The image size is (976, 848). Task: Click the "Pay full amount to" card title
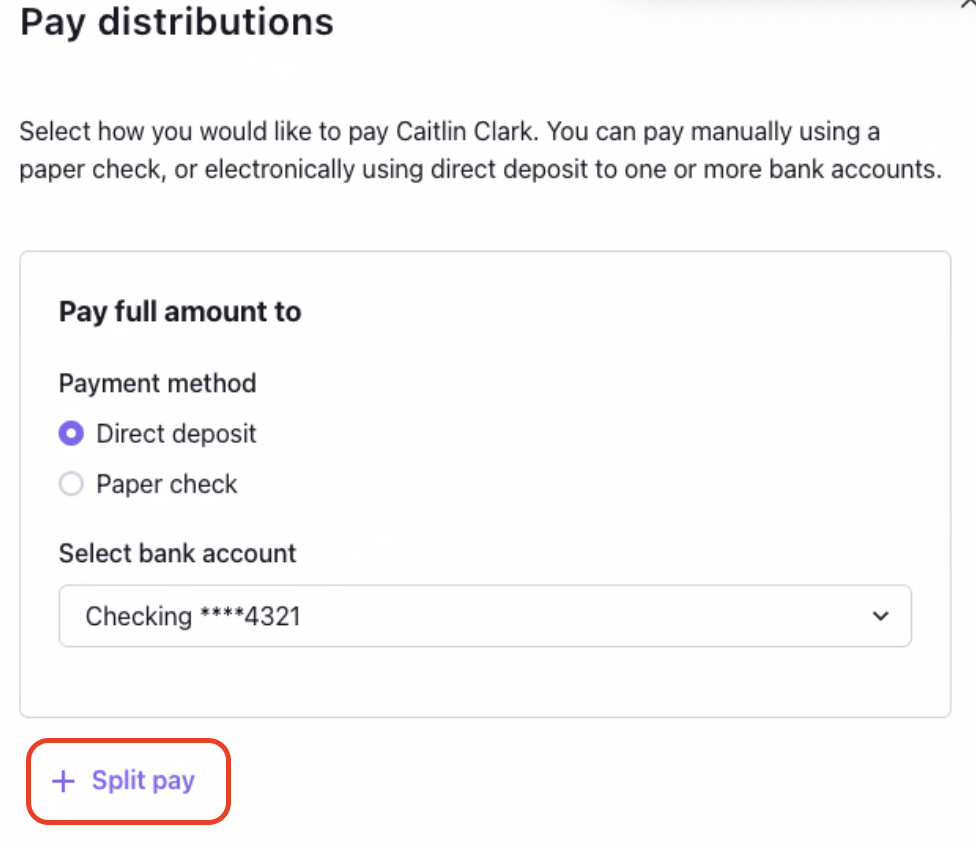pyautogui.click(x=180, y=312)
